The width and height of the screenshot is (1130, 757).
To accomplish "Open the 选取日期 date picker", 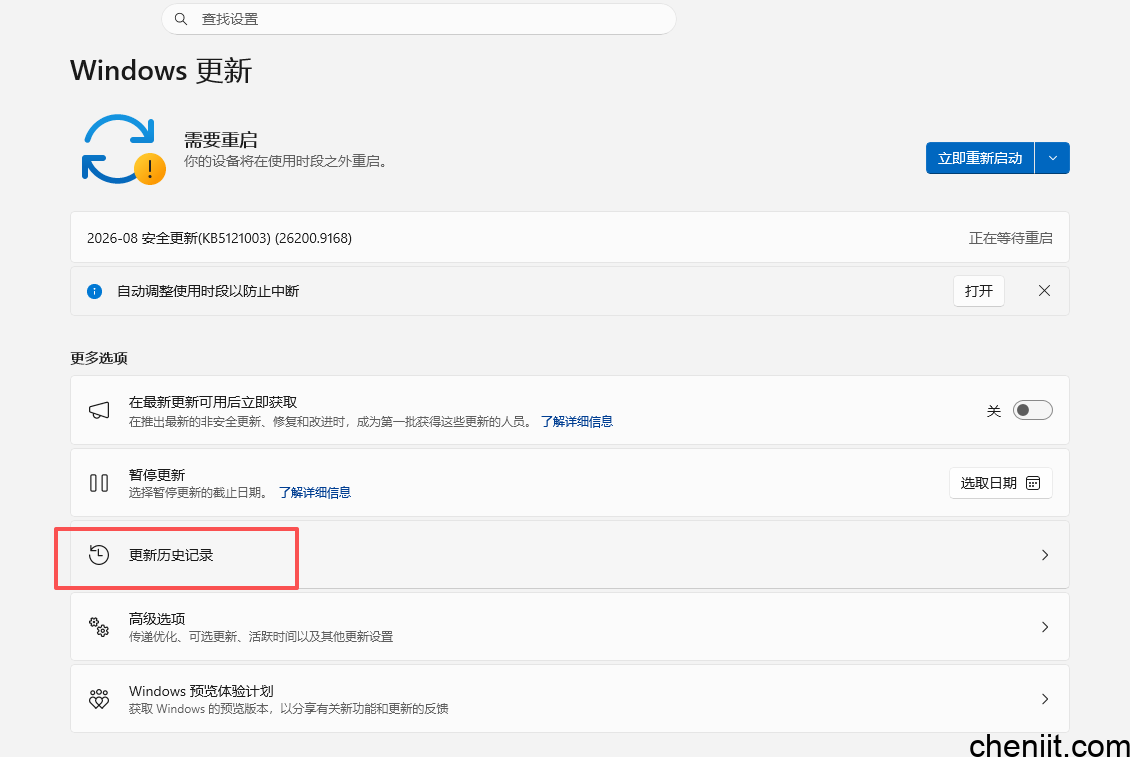I will point(1000,483).
